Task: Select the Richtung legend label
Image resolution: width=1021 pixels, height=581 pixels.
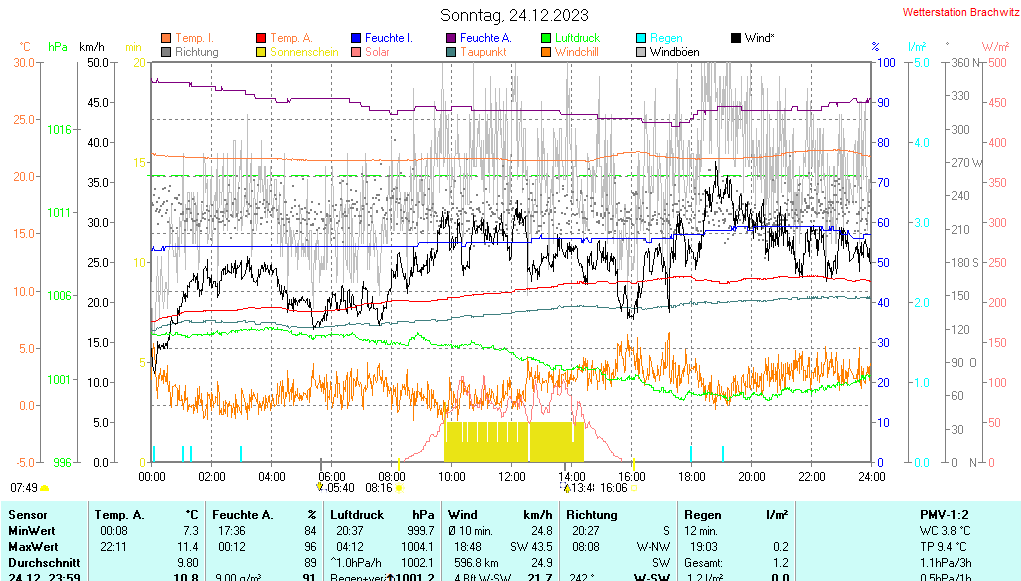Action: pos(196,52)
